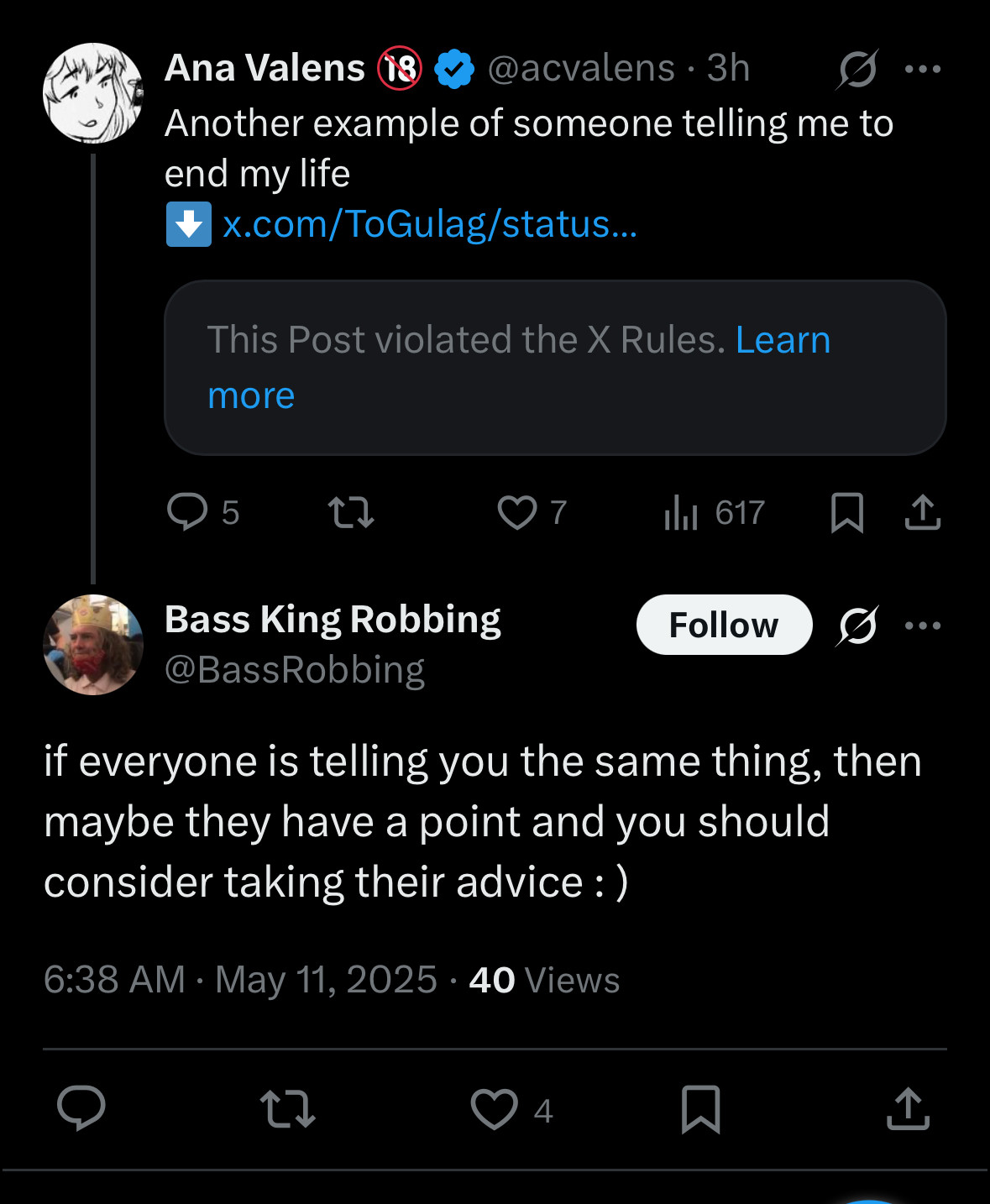Open Ana Valens' profile avatar
Viewport: 990px width, 1204px height.
93,93
